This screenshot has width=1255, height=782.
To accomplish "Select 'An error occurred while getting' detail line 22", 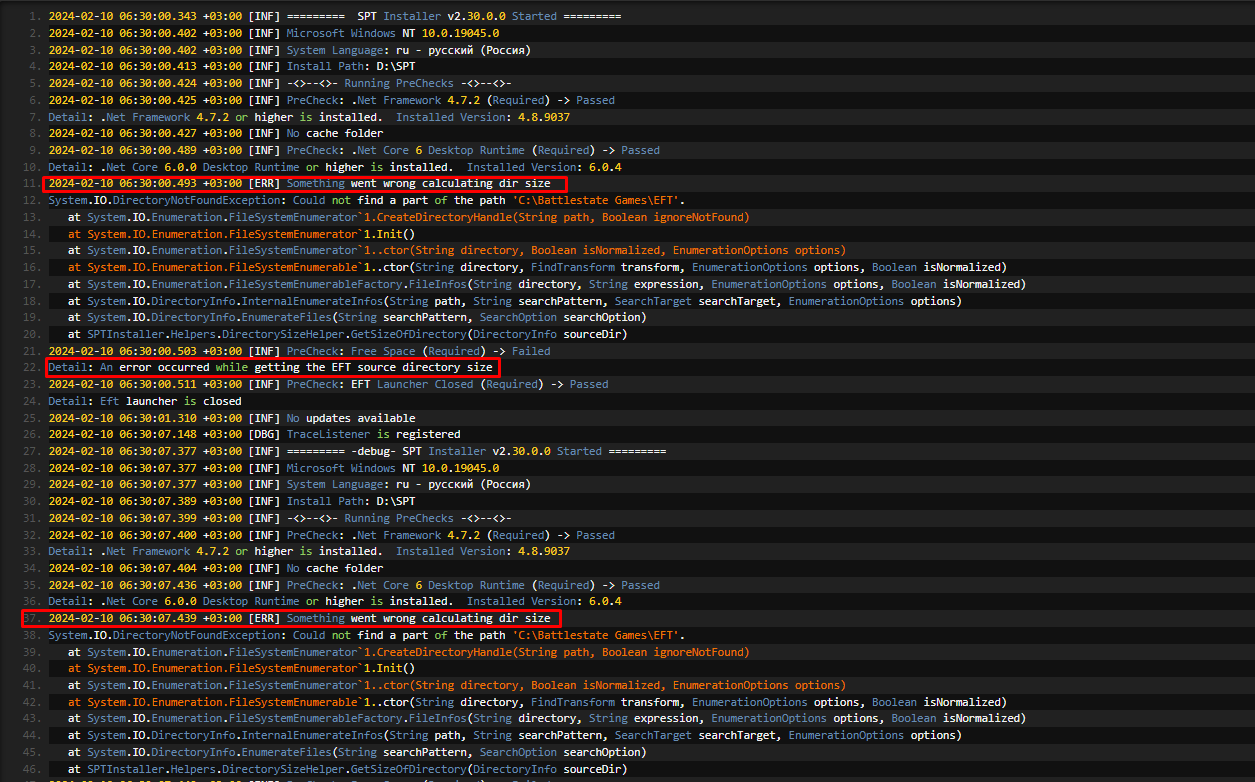I will click(270, 368).
